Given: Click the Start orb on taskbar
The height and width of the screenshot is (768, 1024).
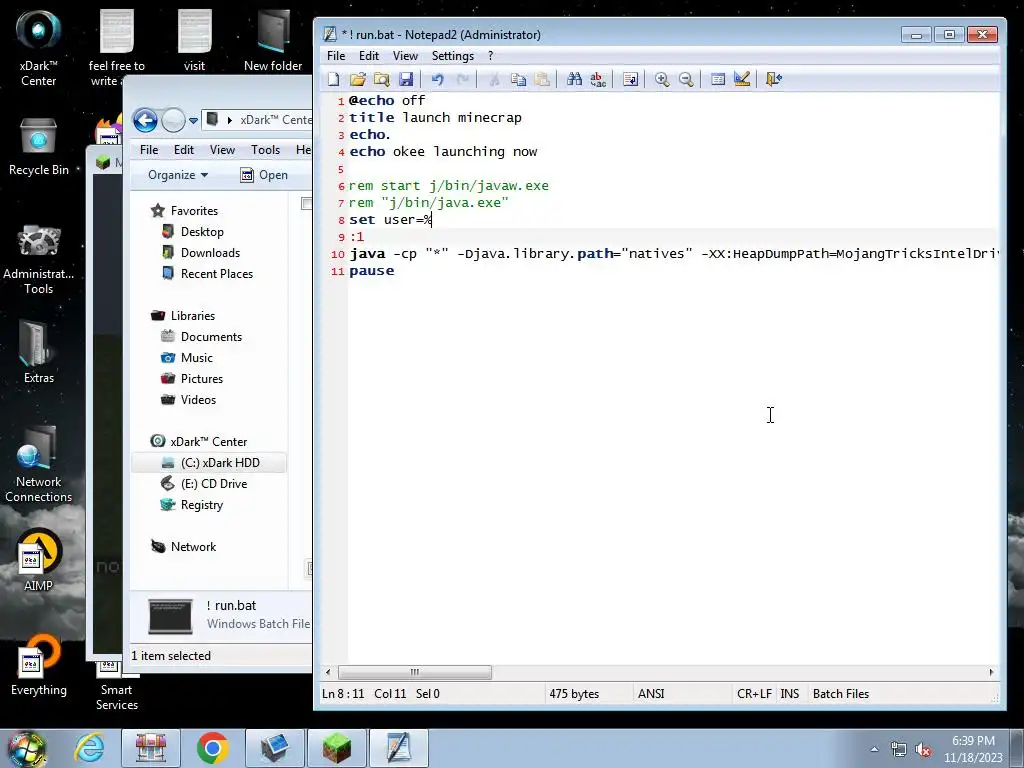Looking at the screenshot, I should tap(26, 748).
